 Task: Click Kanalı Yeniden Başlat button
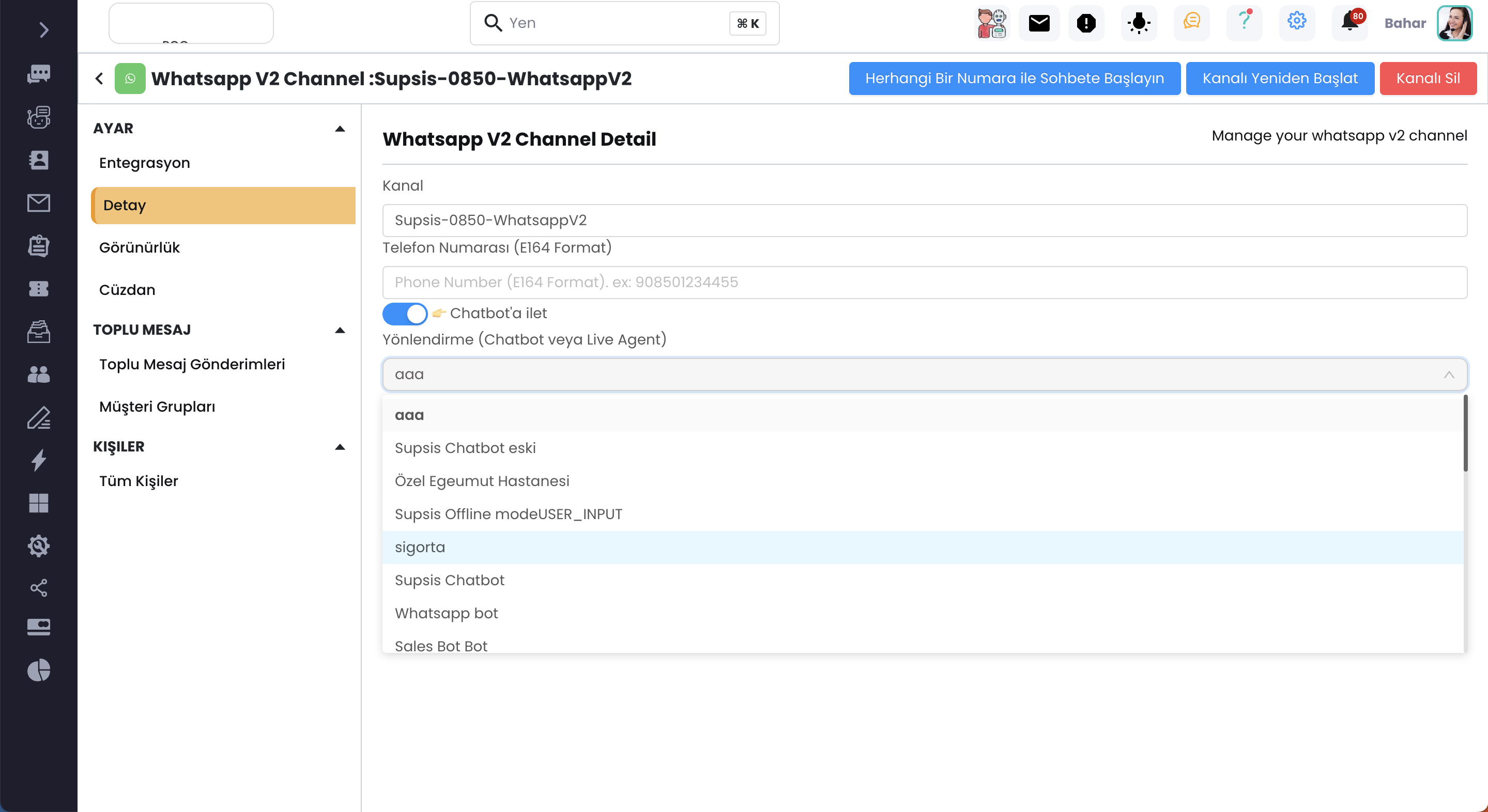point(1280,79)
